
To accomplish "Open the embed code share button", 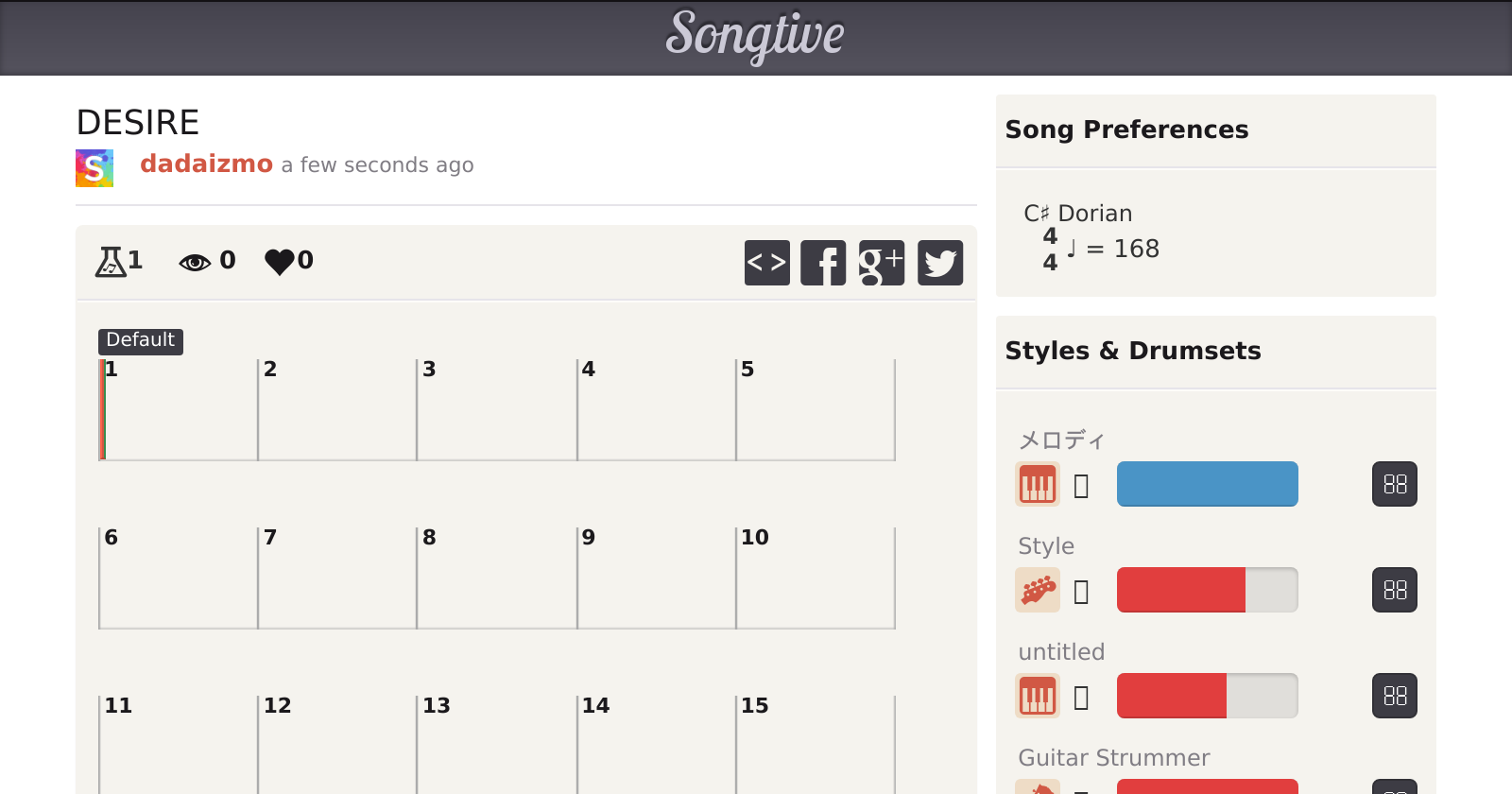I will (766, 263).
